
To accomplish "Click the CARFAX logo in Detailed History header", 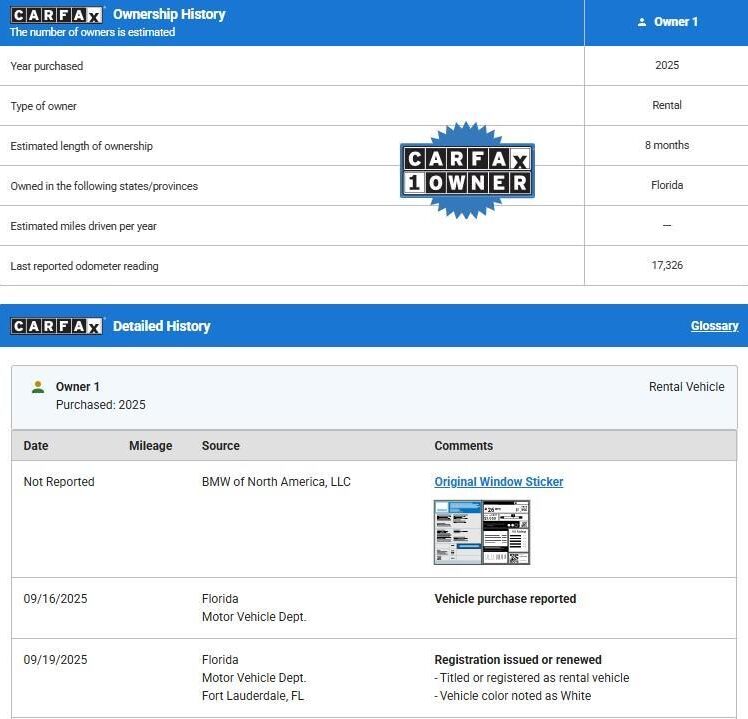I will pos(56,326).
